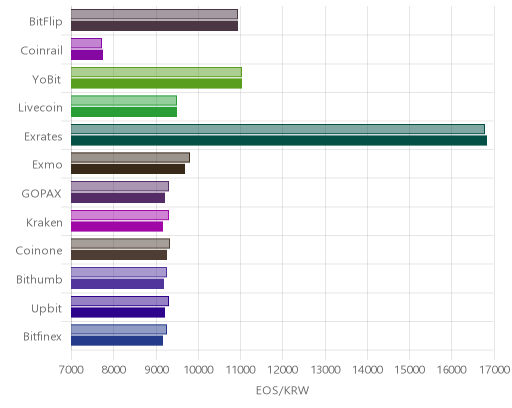The height and width of the screenshot is (408, 512).
Task: Select the Kraken magenta lower bar
Action: click(x=117, y=227)
